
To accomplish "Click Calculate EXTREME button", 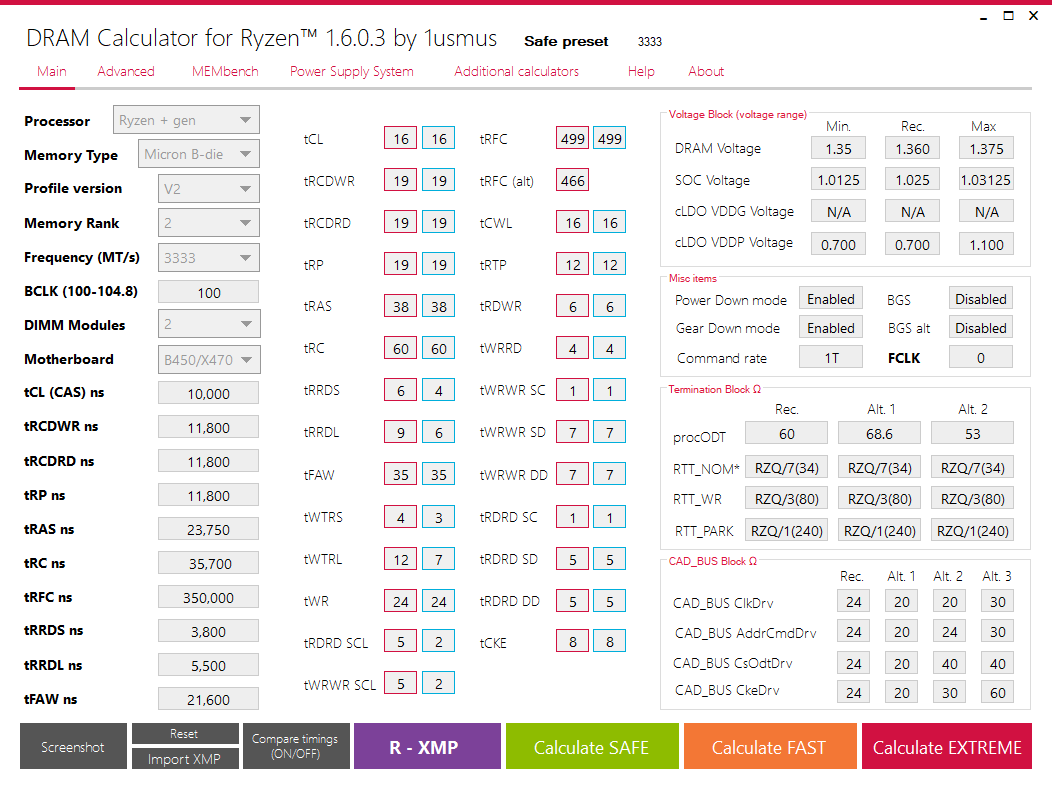I will tap(947, 746).
